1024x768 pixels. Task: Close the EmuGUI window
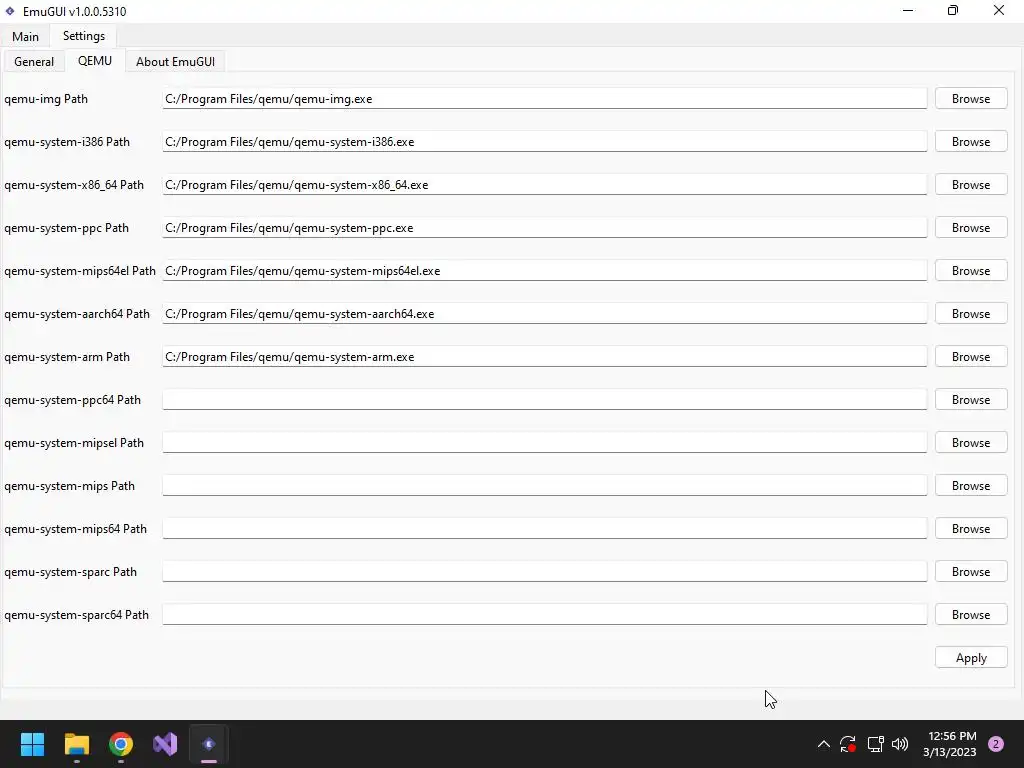pos(999,10)
